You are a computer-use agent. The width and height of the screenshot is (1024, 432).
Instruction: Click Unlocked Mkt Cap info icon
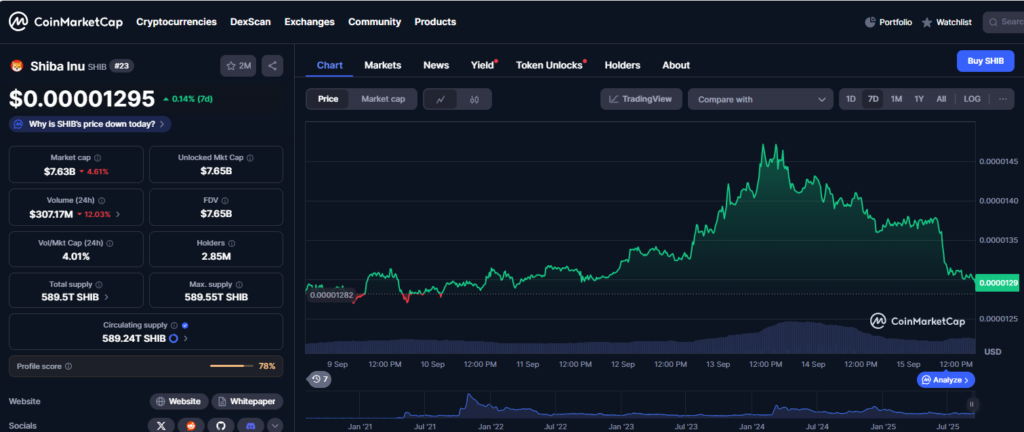(250, 158)
